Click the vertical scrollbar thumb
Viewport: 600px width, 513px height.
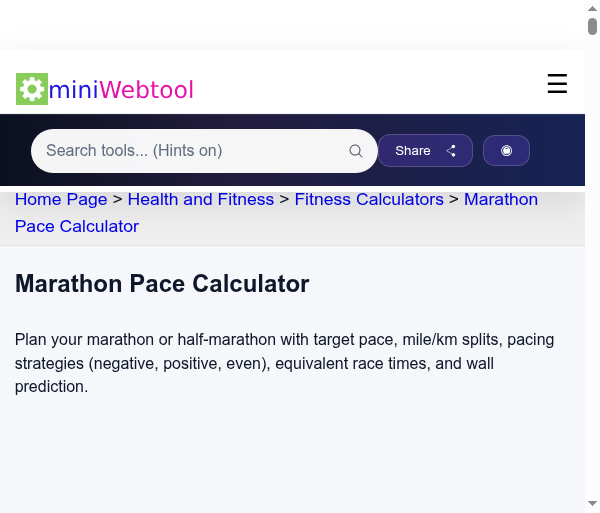(x=593, y=27)
